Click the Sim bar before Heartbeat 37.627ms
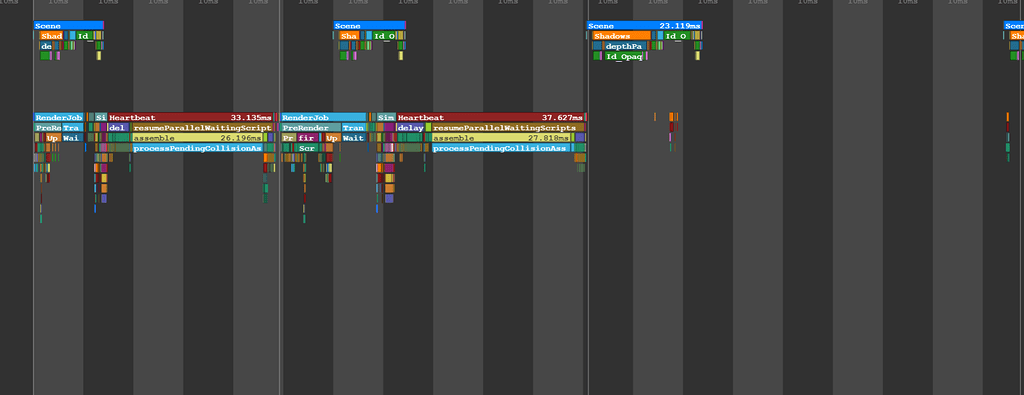This screenshot has height=395, width=1024. tap(385, 118)
